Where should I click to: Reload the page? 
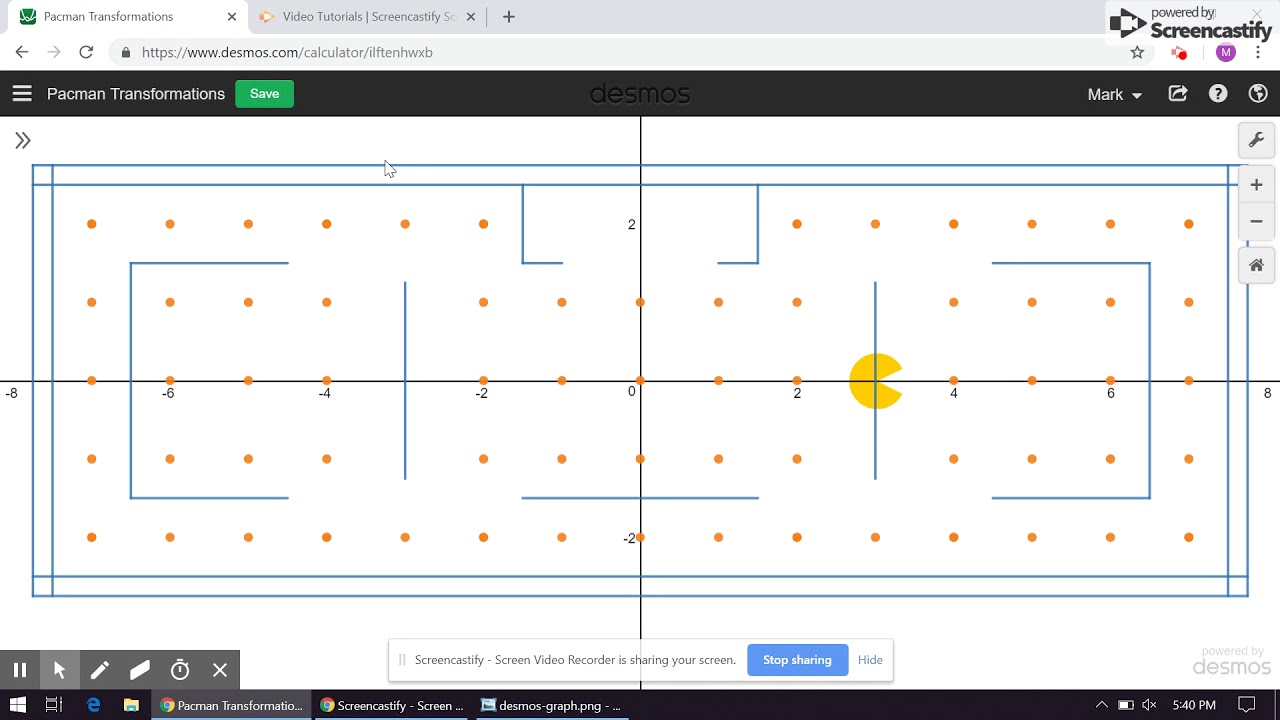tap(86, 52)
